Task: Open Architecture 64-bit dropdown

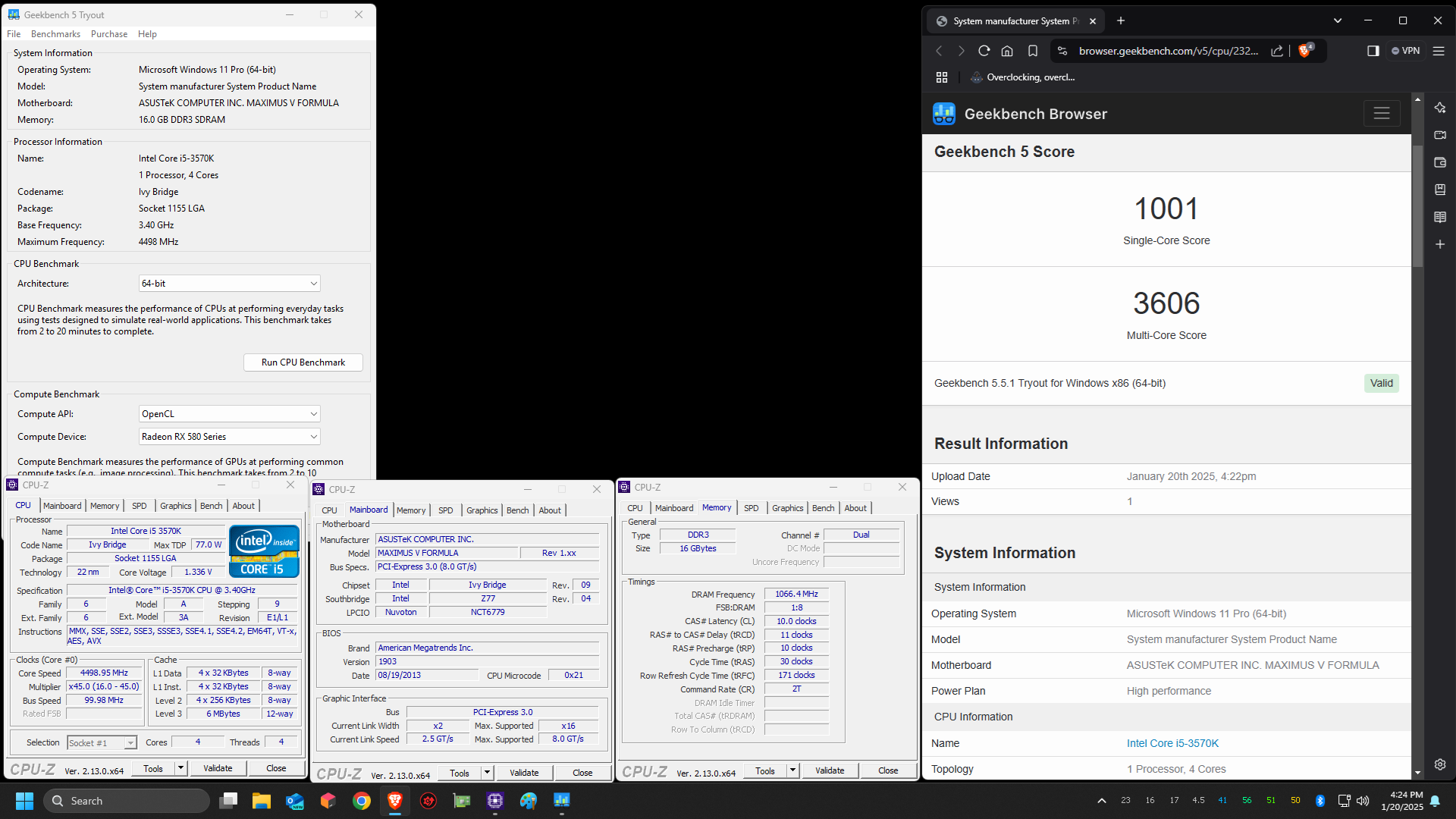Action: pyautogui.click(x=230, y=284)
